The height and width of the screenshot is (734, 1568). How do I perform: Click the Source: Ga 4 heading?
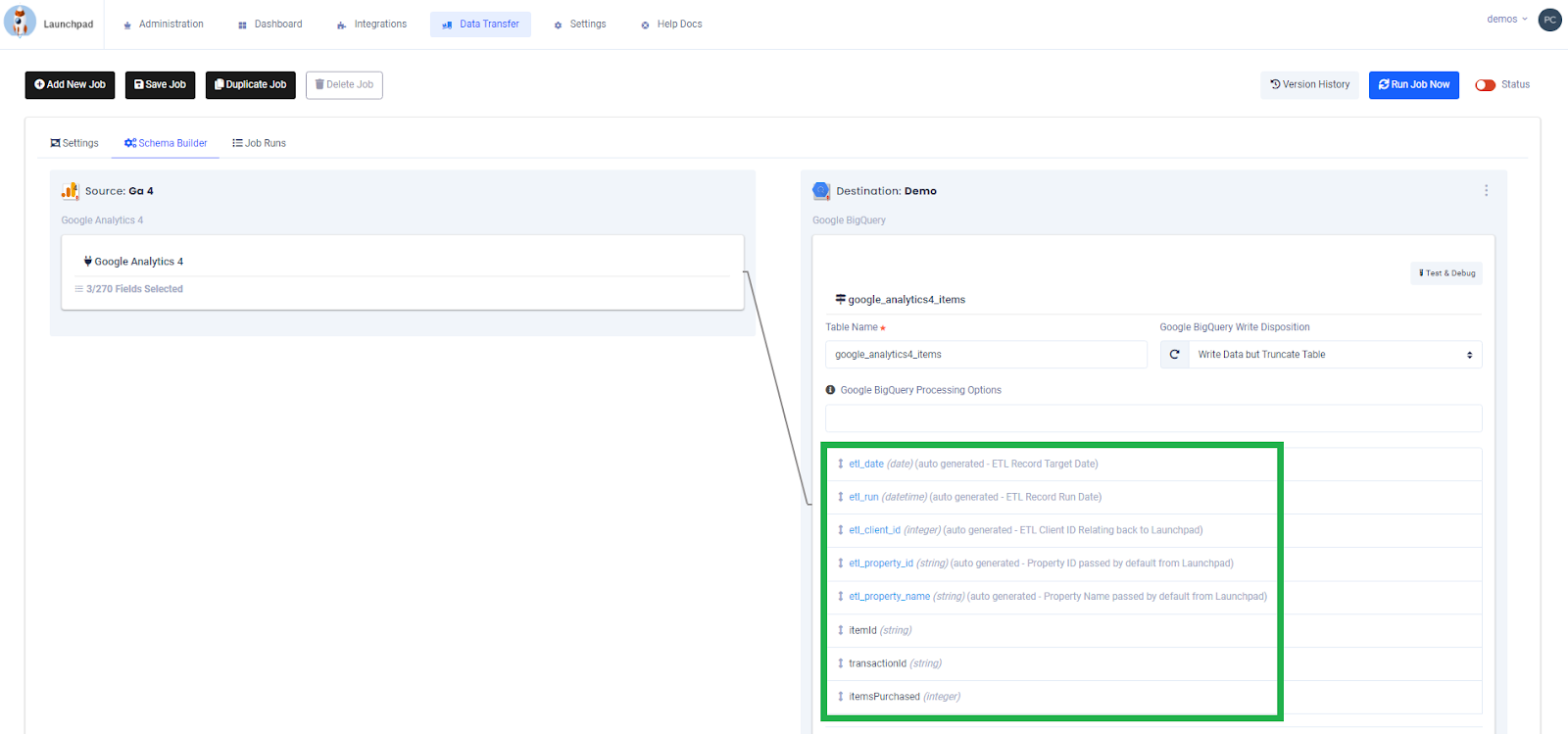[x=120, y=191]
